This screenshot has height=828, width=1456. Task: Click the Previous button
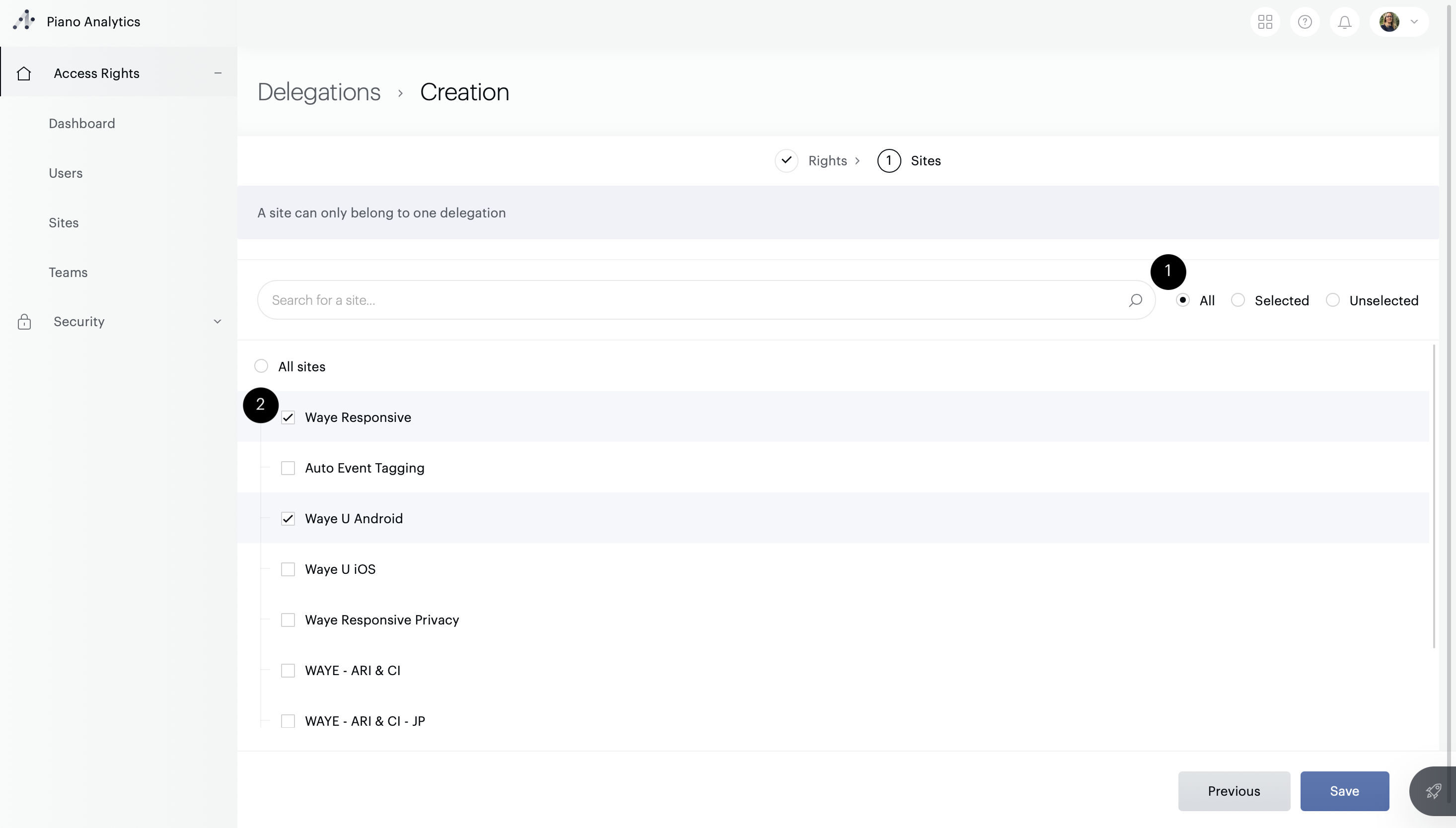1234,791
